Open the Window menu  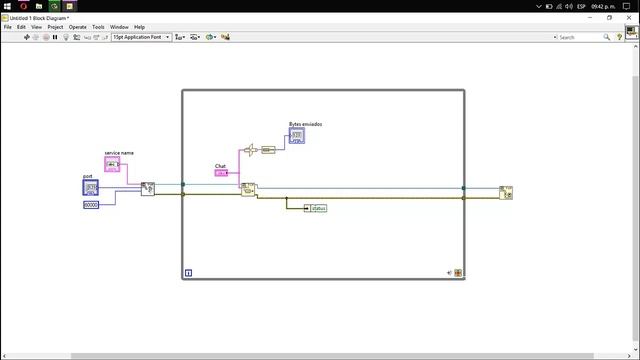click(119, 27)
